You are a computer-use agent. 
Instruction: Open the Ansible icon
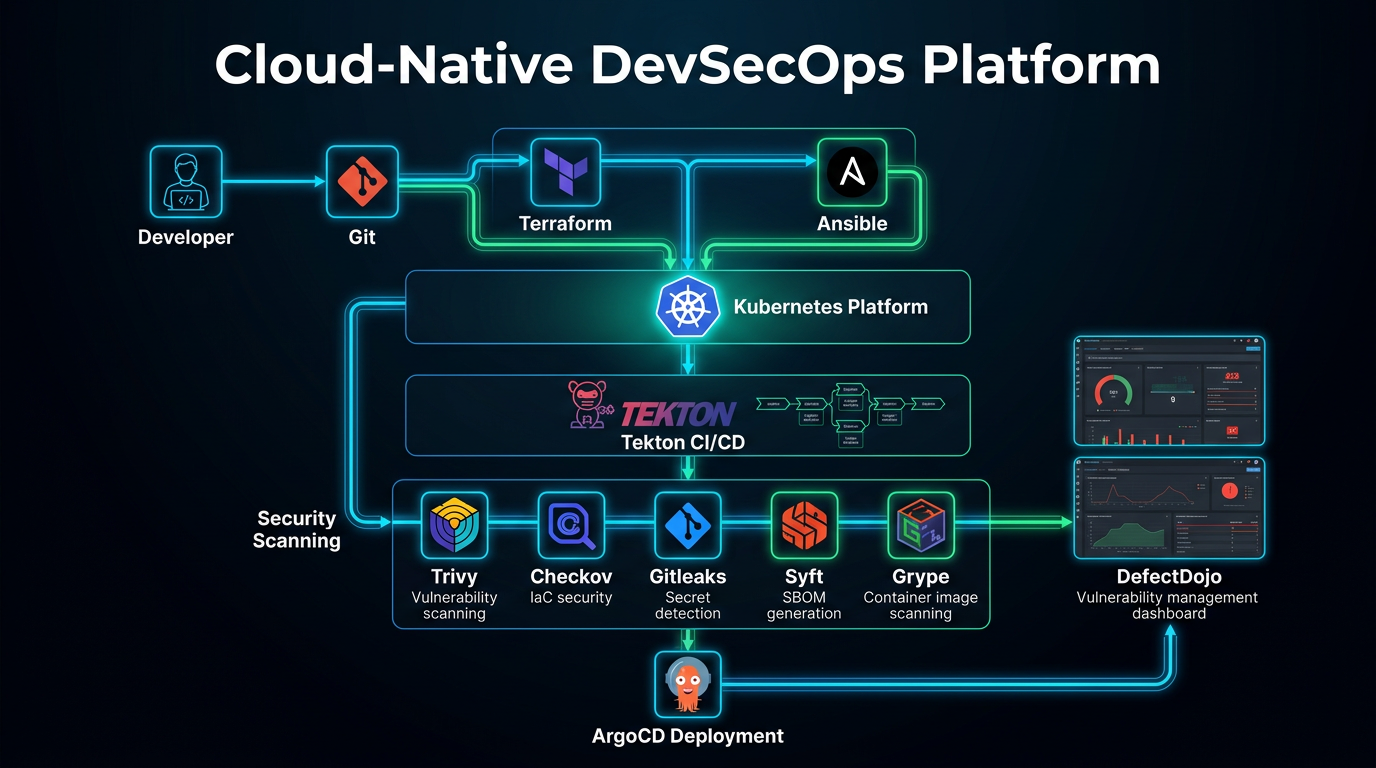pyautogui.click(x=852, y=174)
